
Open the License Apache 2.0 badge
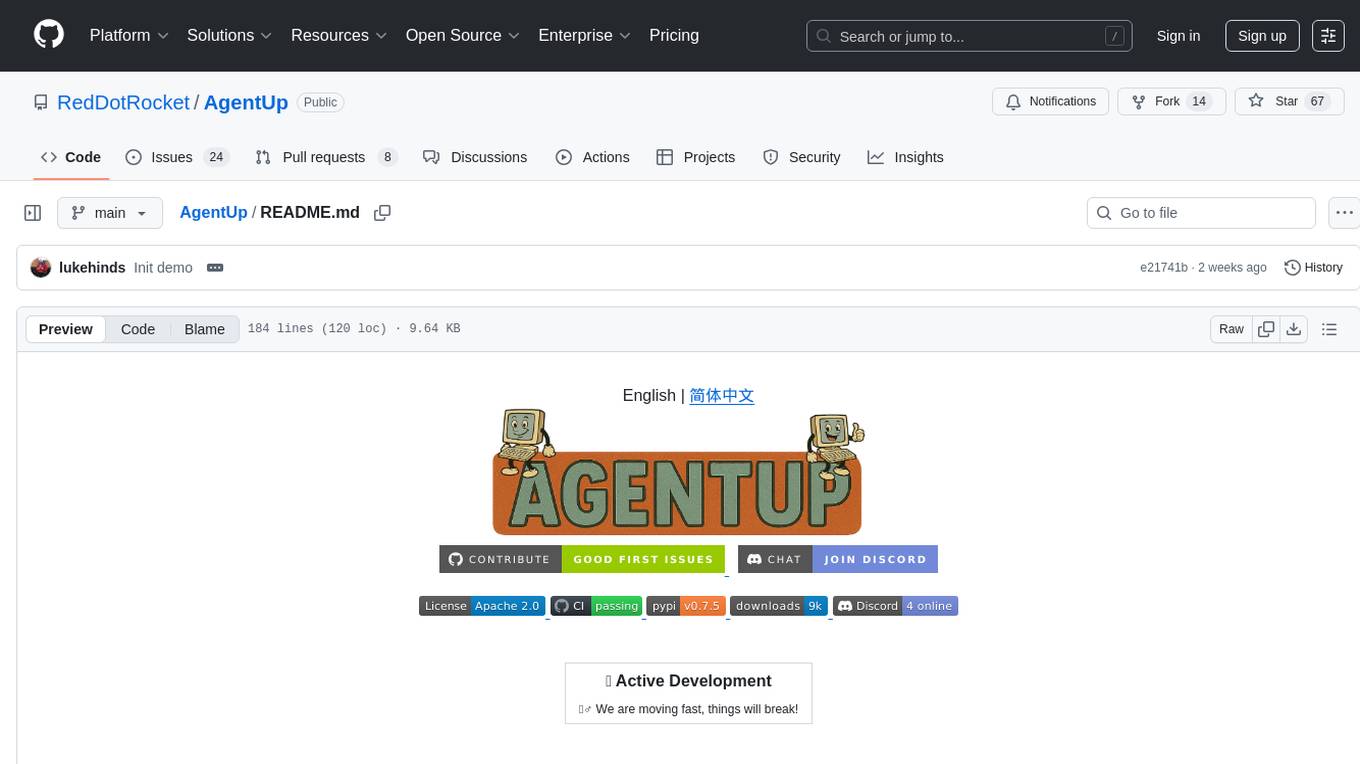click(x=482, y=606)
